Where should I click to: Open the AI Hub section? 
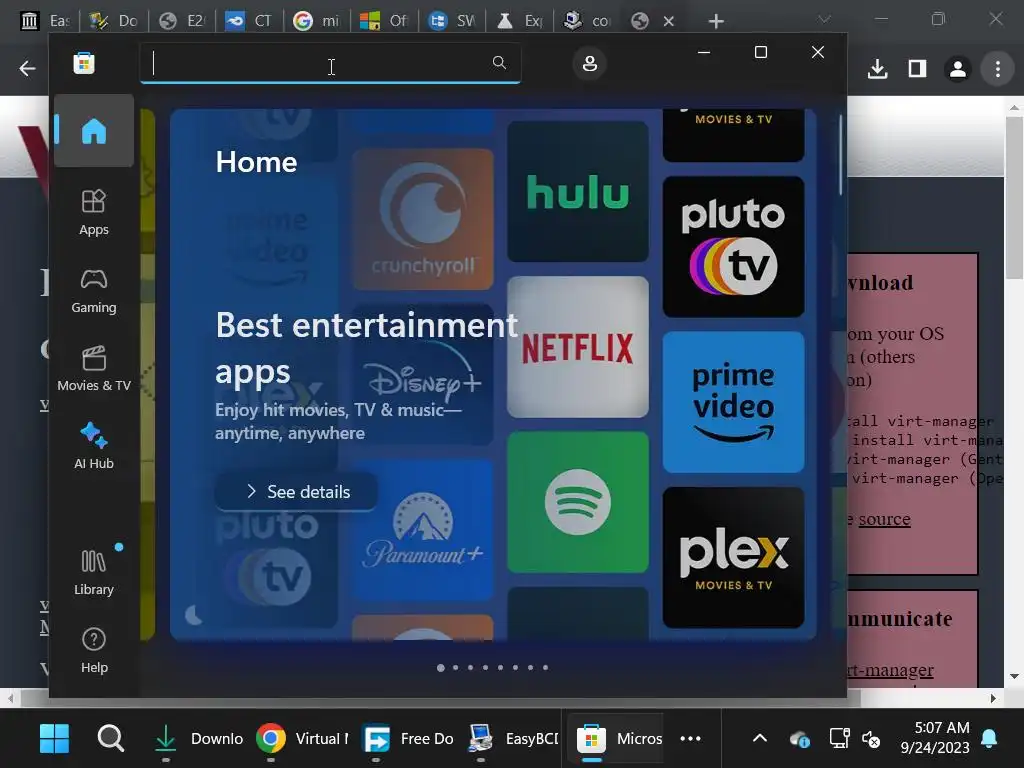coord(94,446)
